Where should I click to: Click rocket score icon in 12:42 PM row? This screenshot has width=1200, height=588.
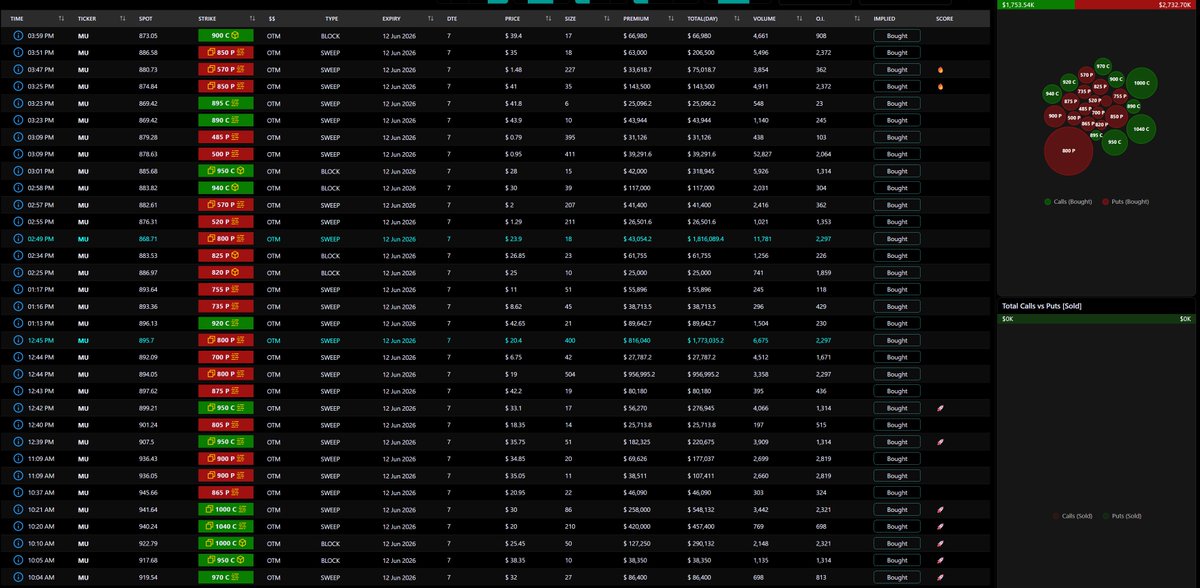click(x=940, y=408)
